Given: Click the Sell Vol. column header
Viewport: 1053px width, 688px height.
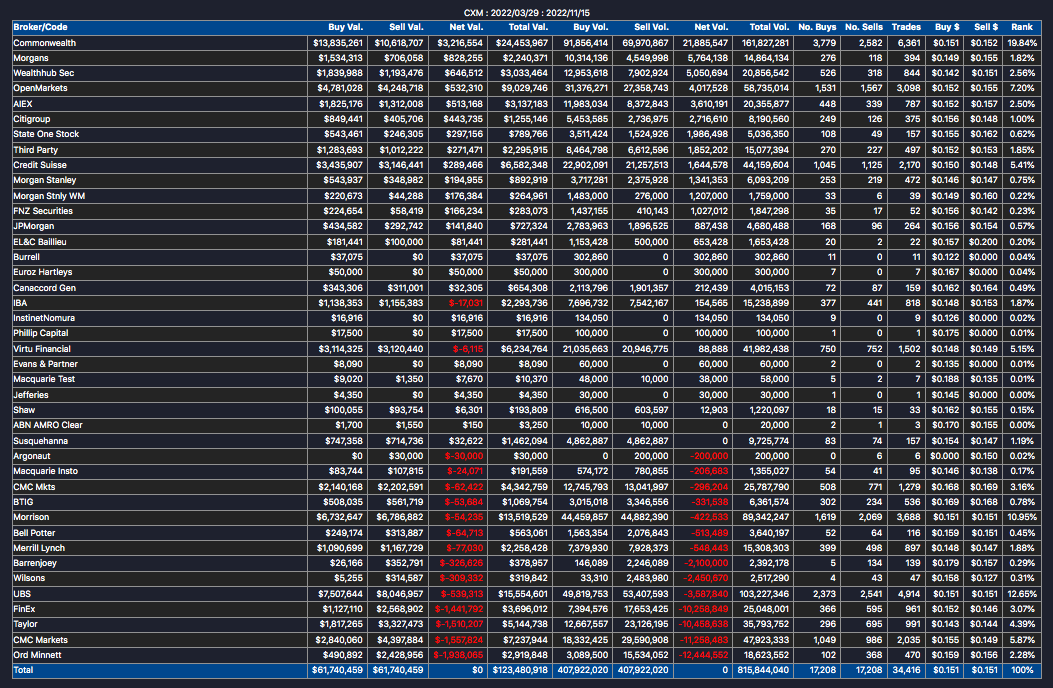Looking at the screenshot, I should click(651, 27).
